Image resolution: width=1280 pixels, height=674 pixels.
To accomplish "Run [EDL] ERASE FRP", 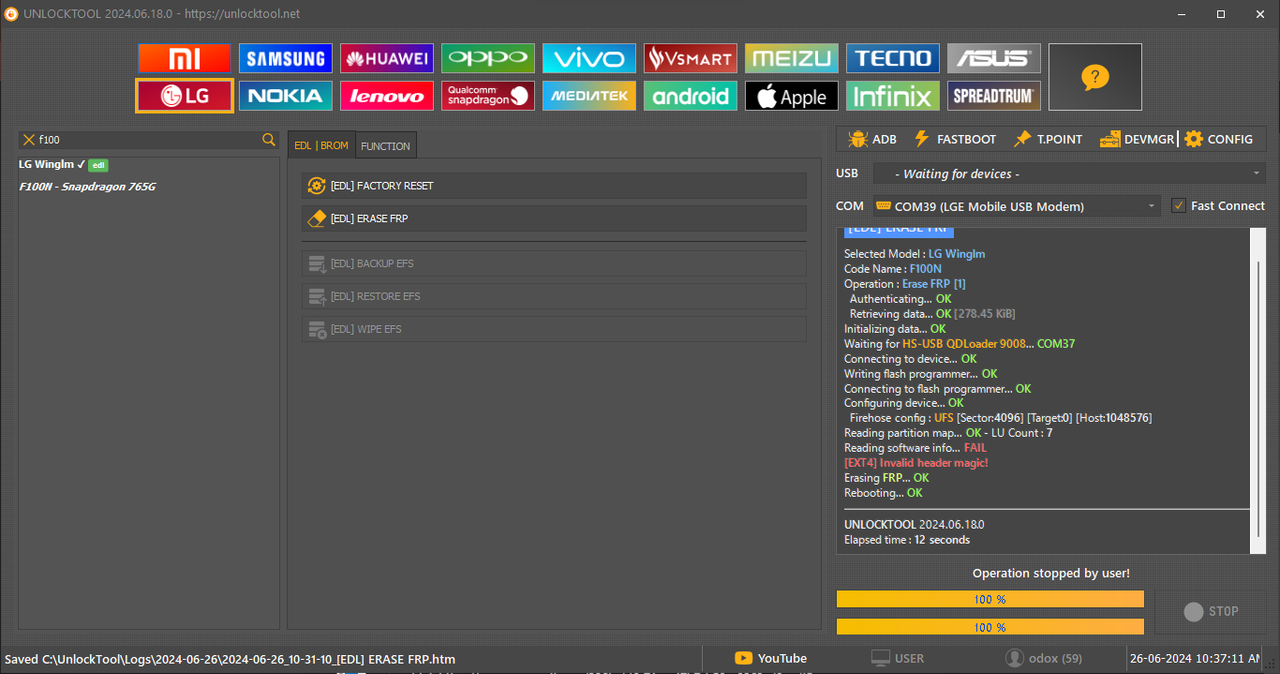I will click(554, 218).
